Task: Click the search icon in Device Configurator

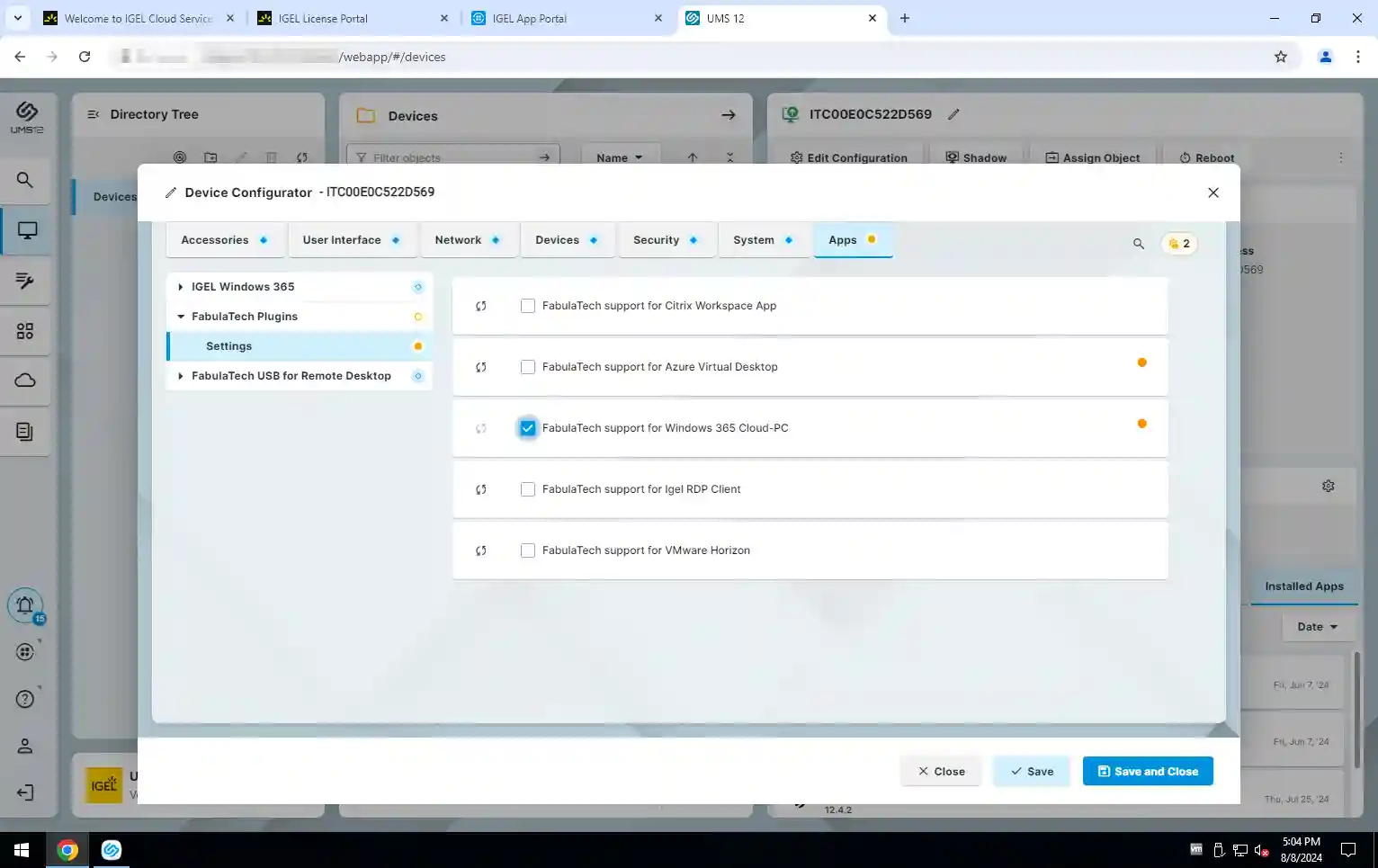Action: coord(1138,244)
